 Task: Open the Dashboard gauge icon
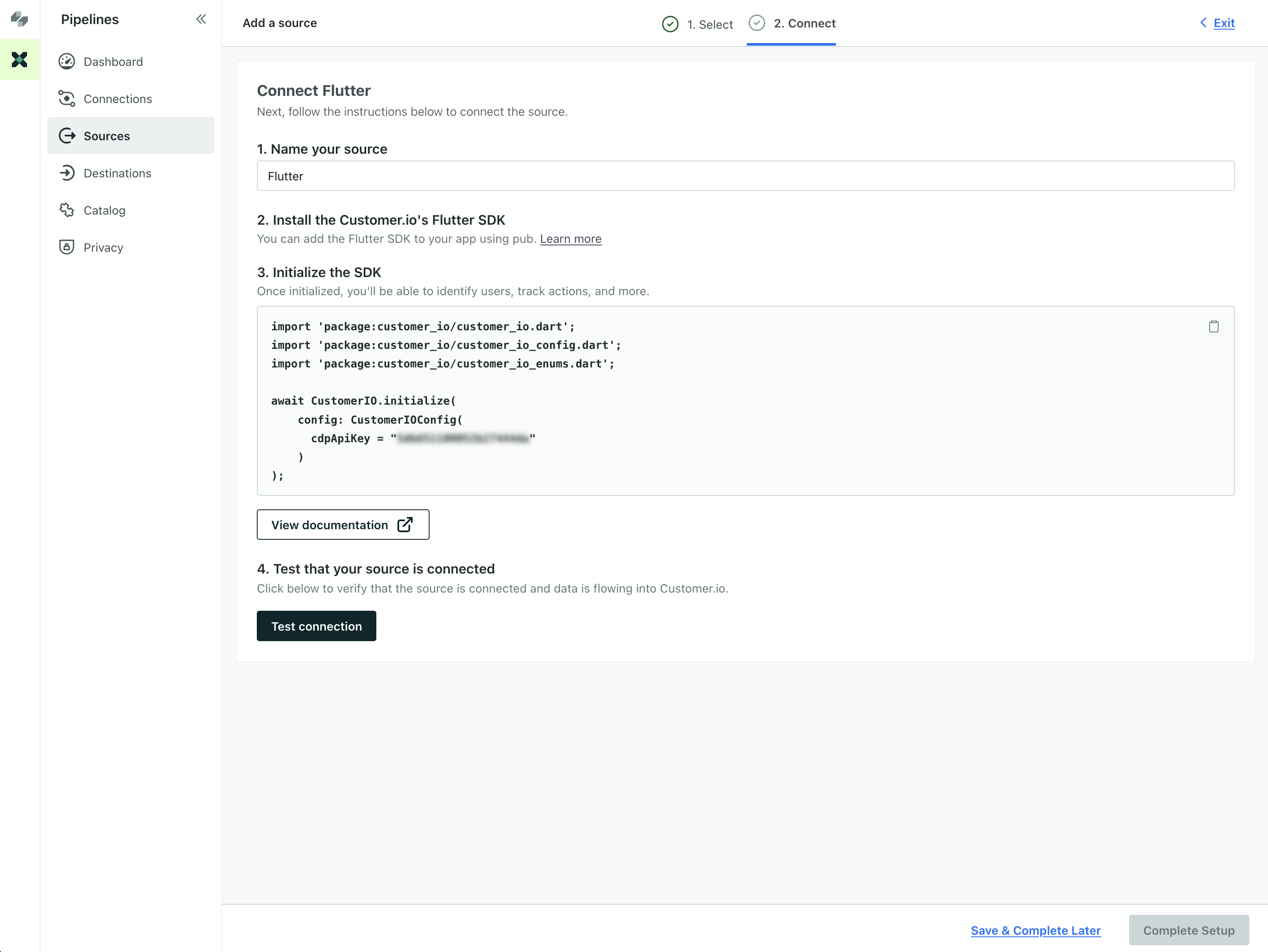(67, 61)
